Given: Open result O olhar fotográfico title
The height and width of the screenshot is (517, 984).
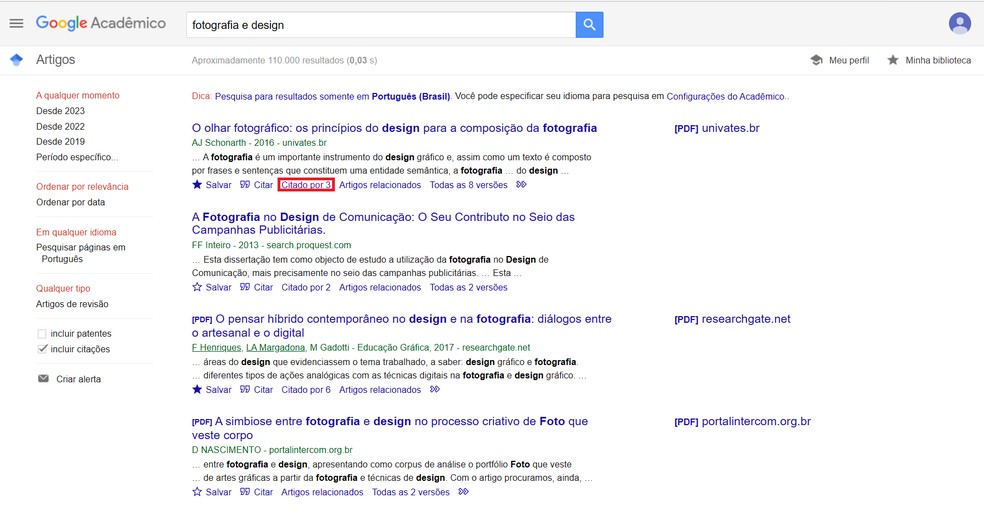Looking at the screenshot, I should click(x=394, y=128).
